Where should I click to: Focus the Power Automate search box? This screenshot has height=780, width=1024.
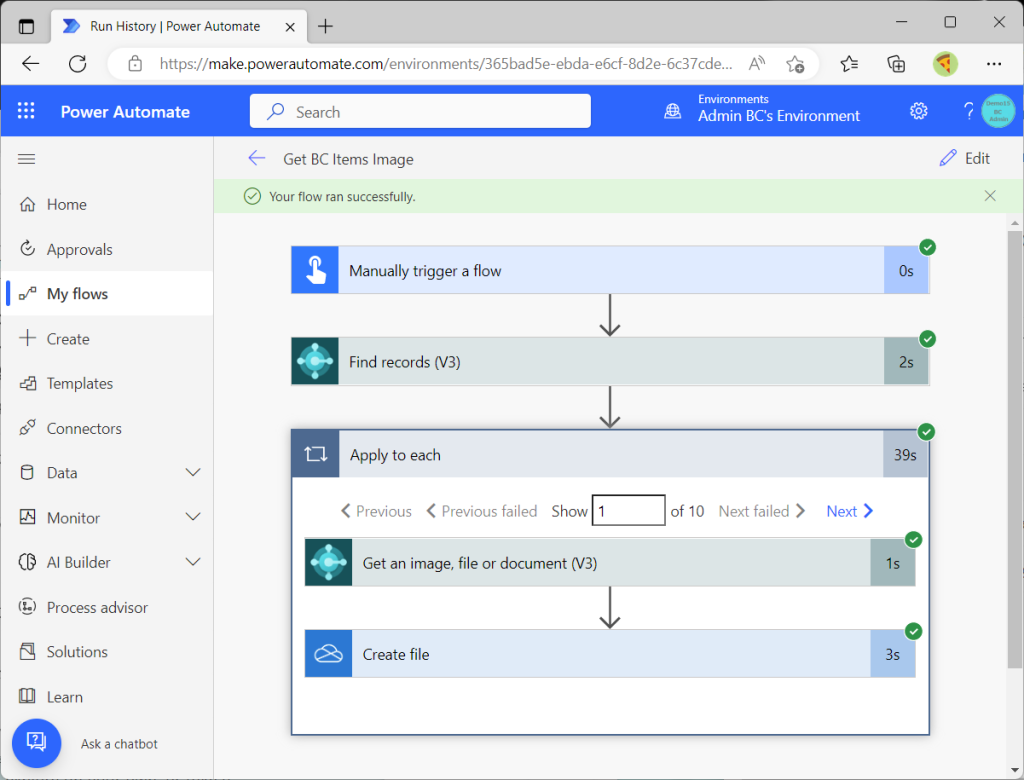pyautogui.click(x=420, y=112)
